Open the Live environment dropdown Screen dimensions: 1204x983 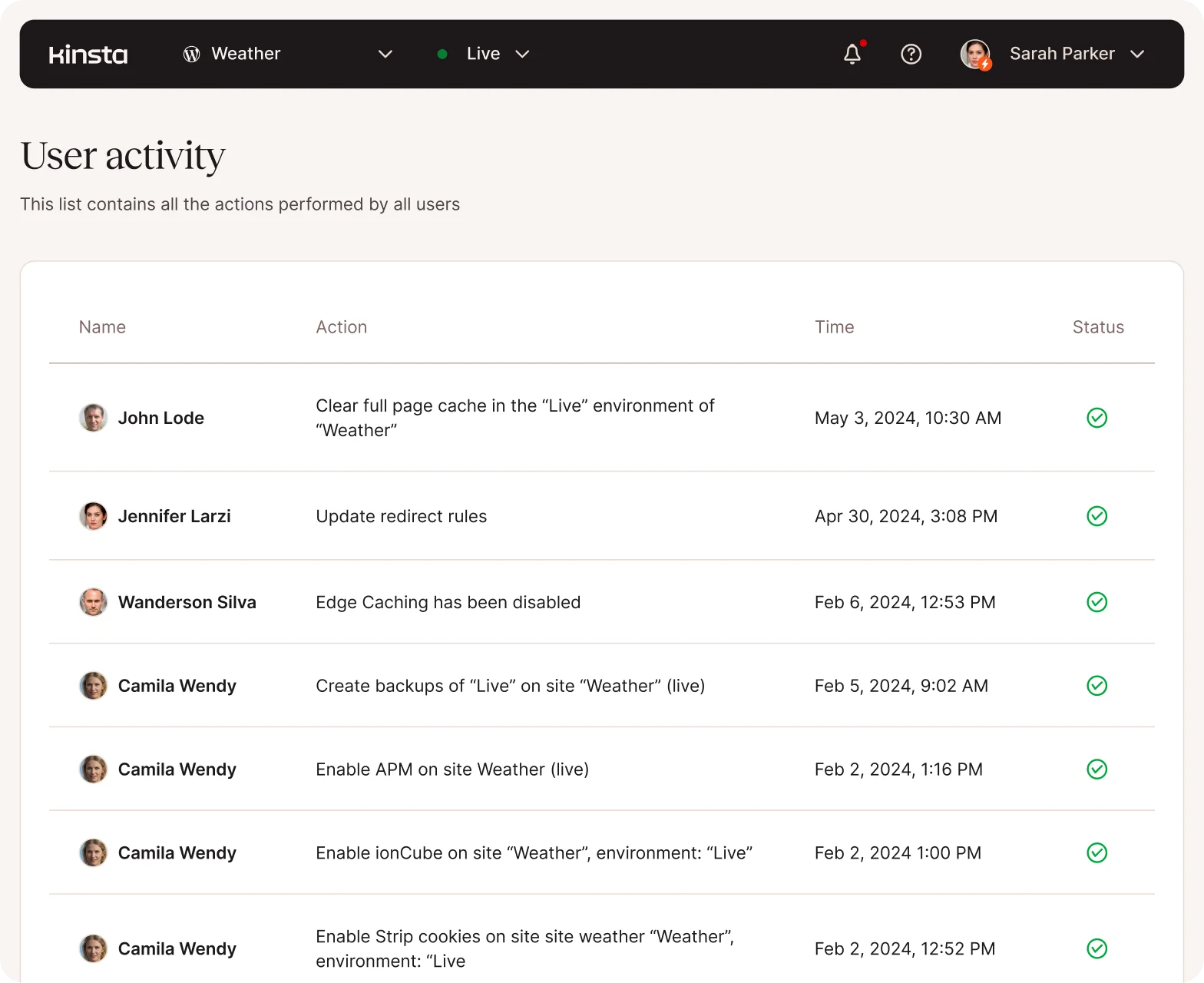522,54
